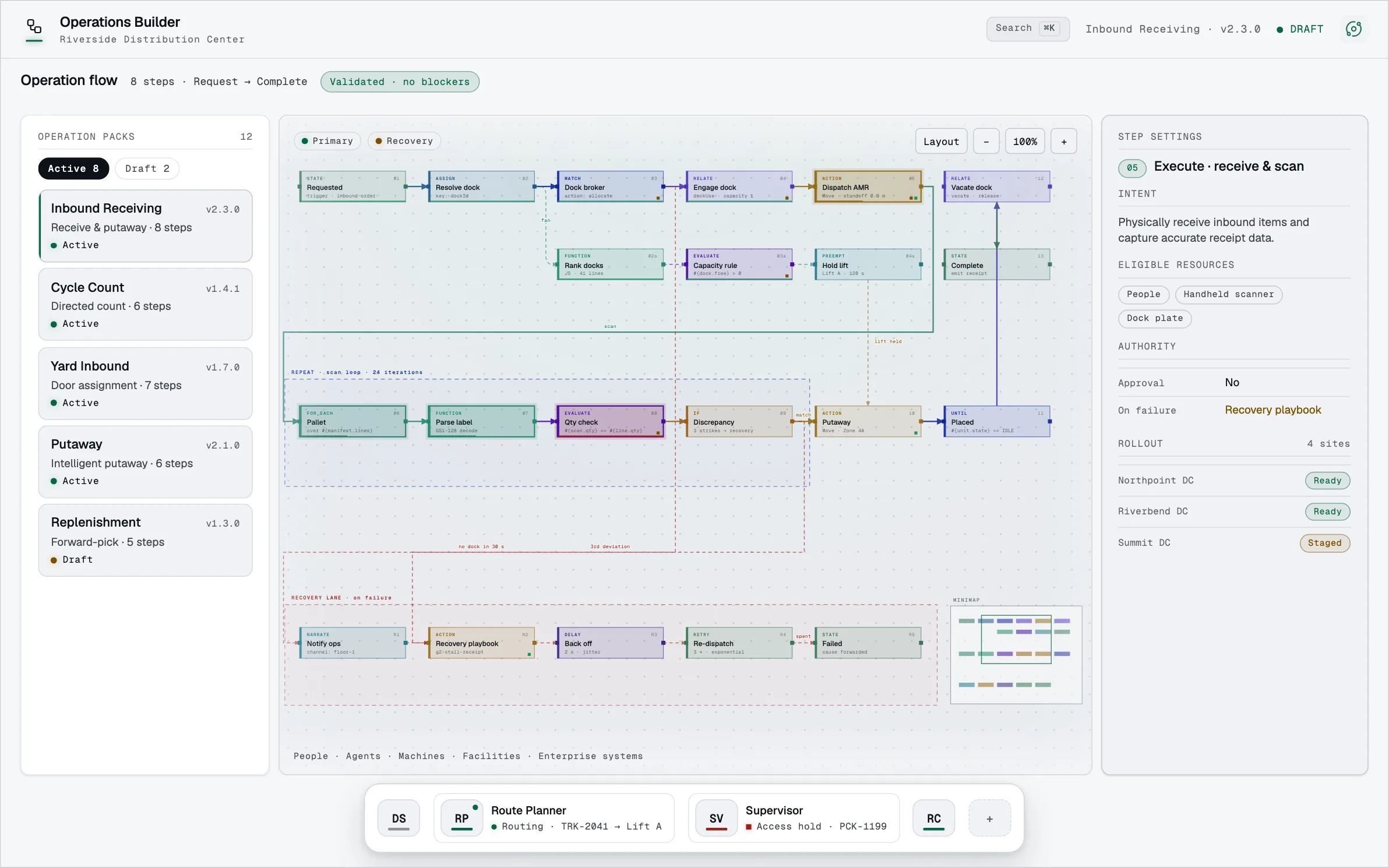Toggle the Recovery lane filter
The image size is (1389, 868).
point(404,141)
